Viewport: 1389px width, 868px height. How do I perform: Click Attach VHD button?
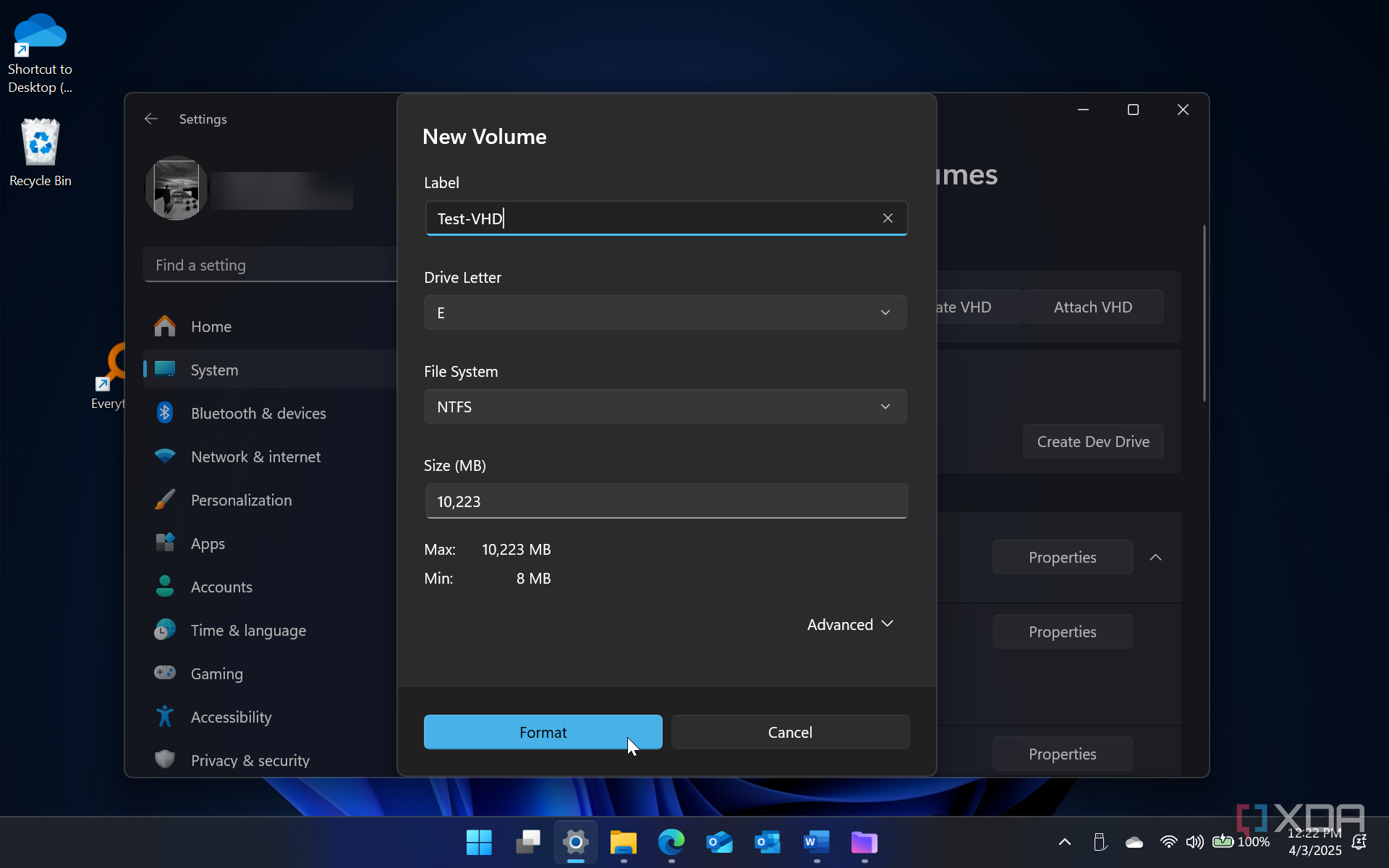(1092, 307)
